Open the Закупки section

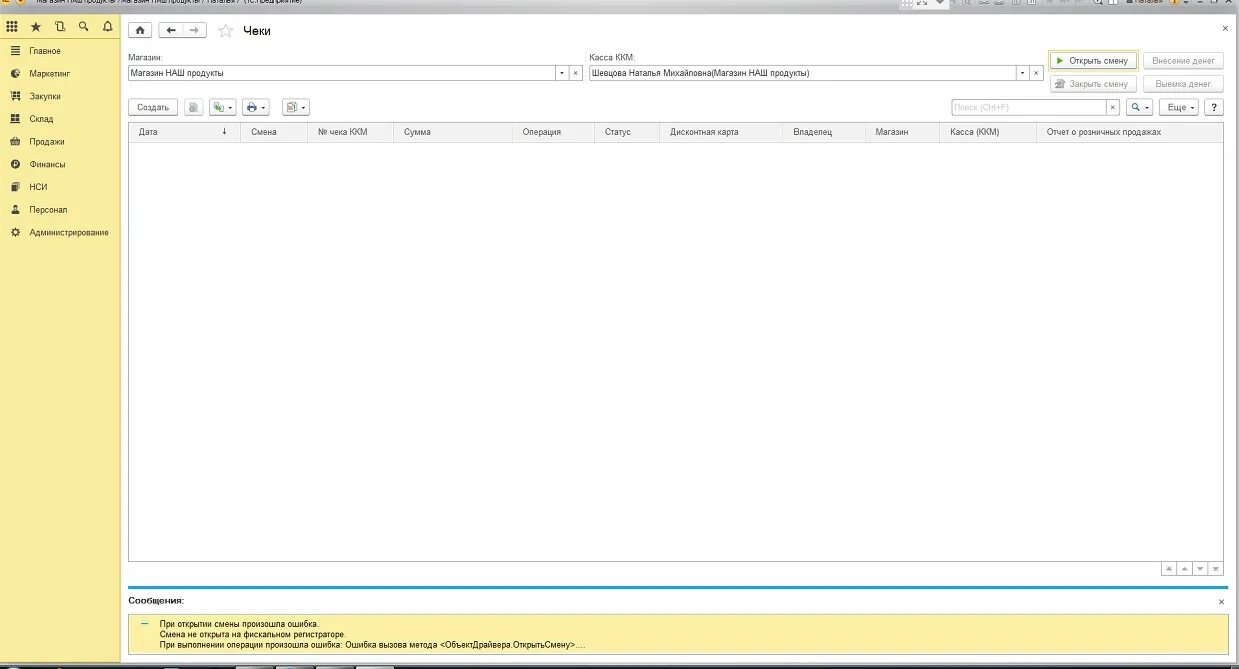click(45, 96)
